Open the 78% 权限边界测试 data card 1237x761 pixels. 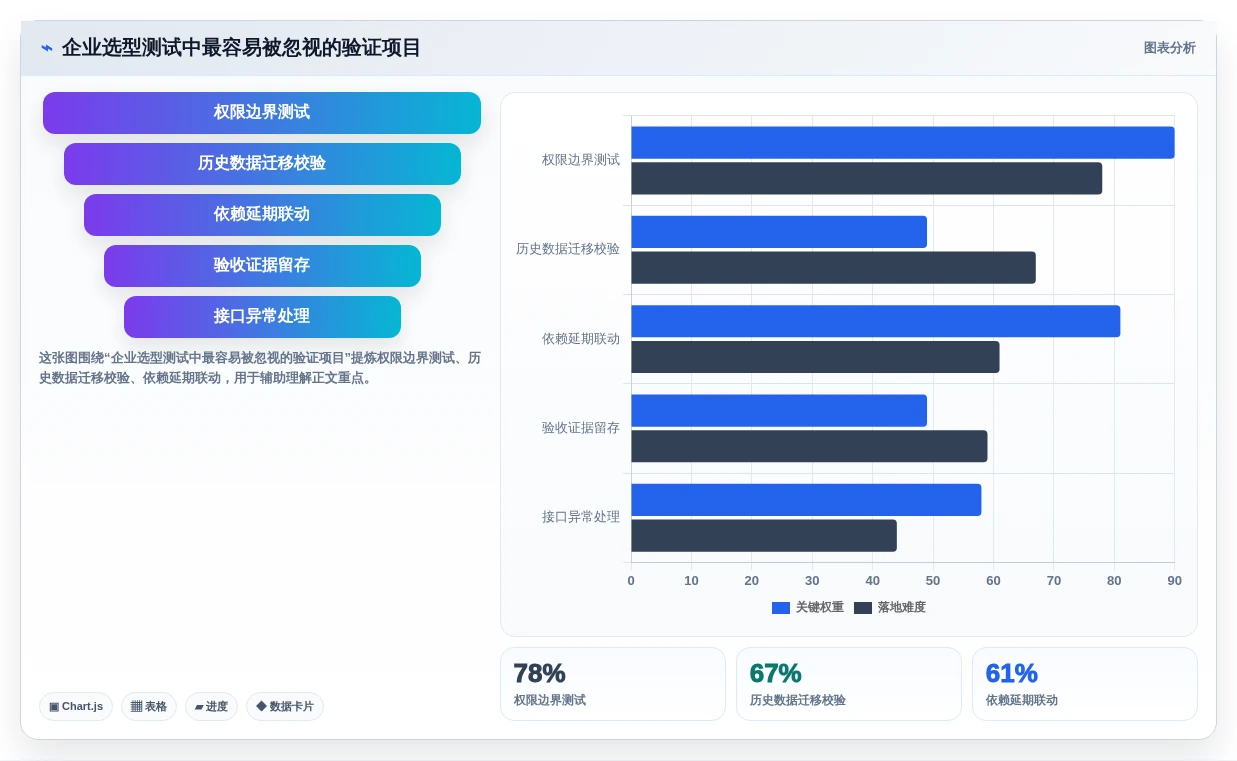click(613, 684)
